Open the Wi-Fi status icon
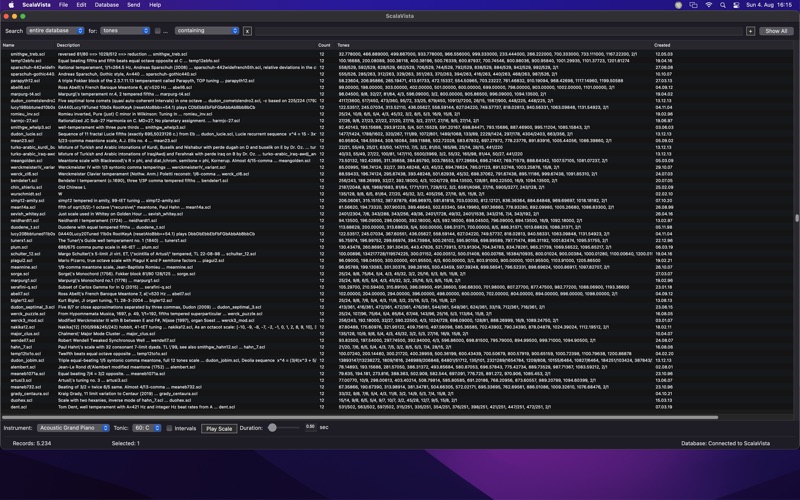 709,5
